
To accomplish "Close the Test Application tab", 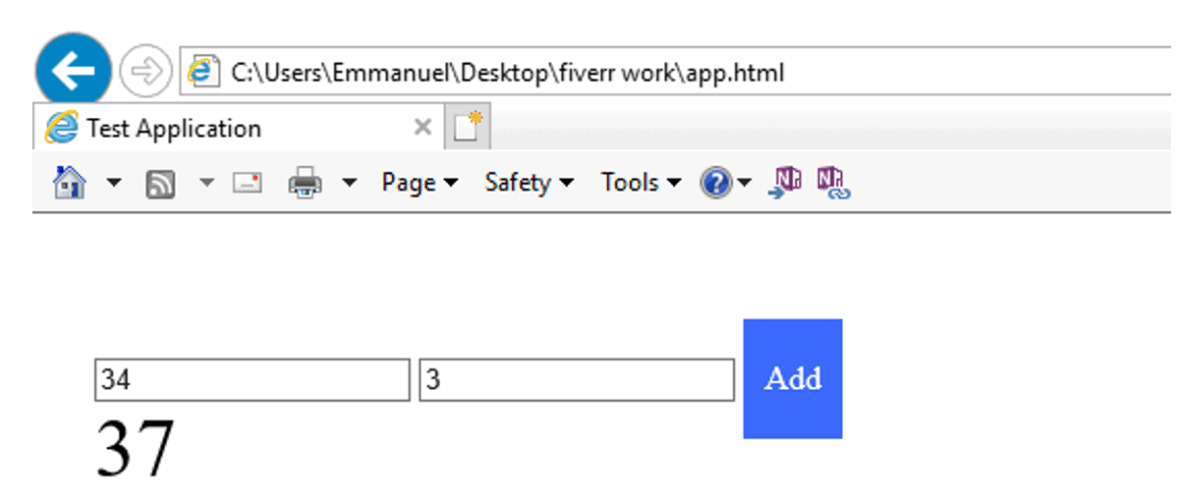I will tap(423, 128).
